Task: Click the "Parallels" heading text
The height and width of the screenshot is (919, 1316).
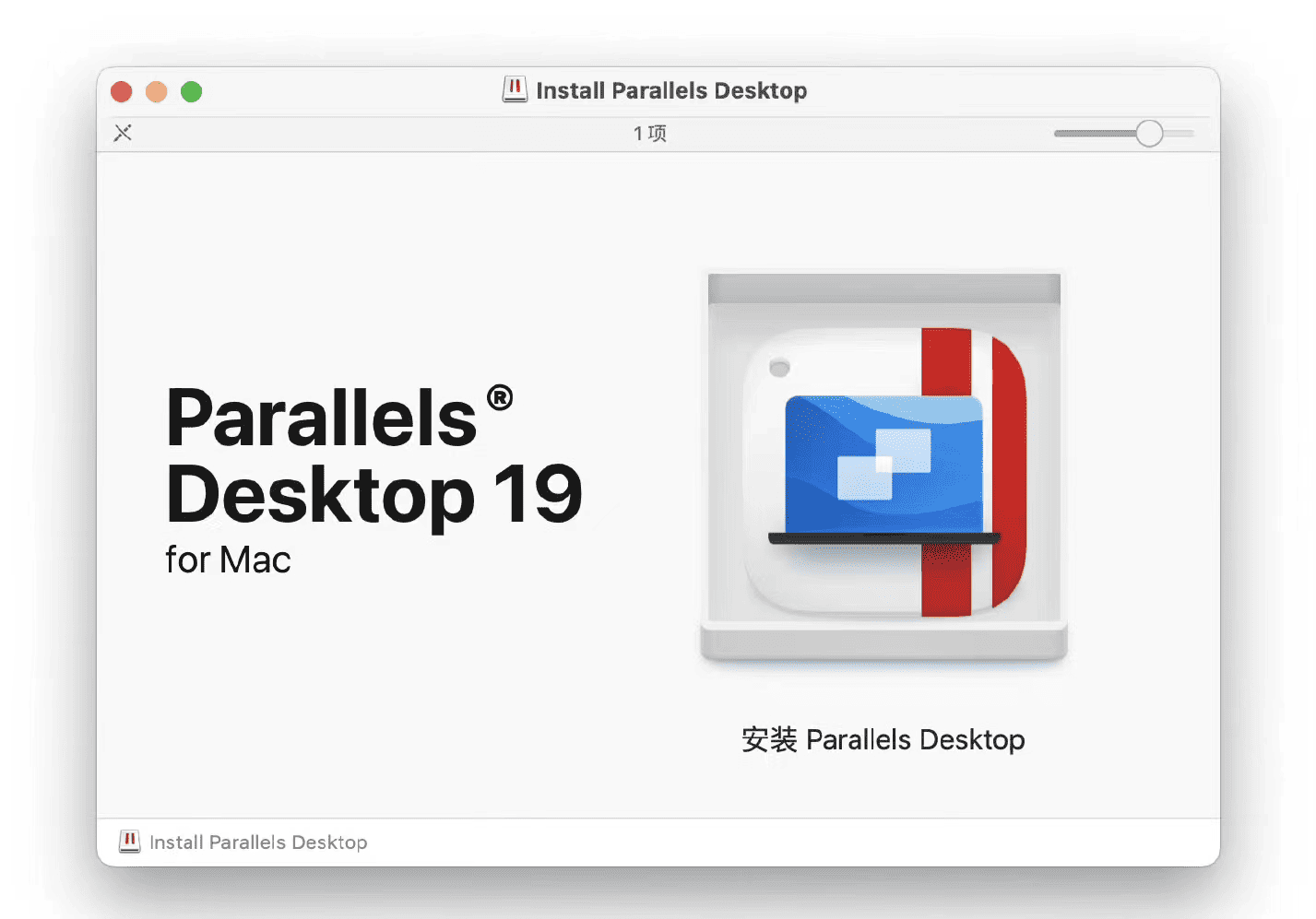Action: tap(321, 418)
